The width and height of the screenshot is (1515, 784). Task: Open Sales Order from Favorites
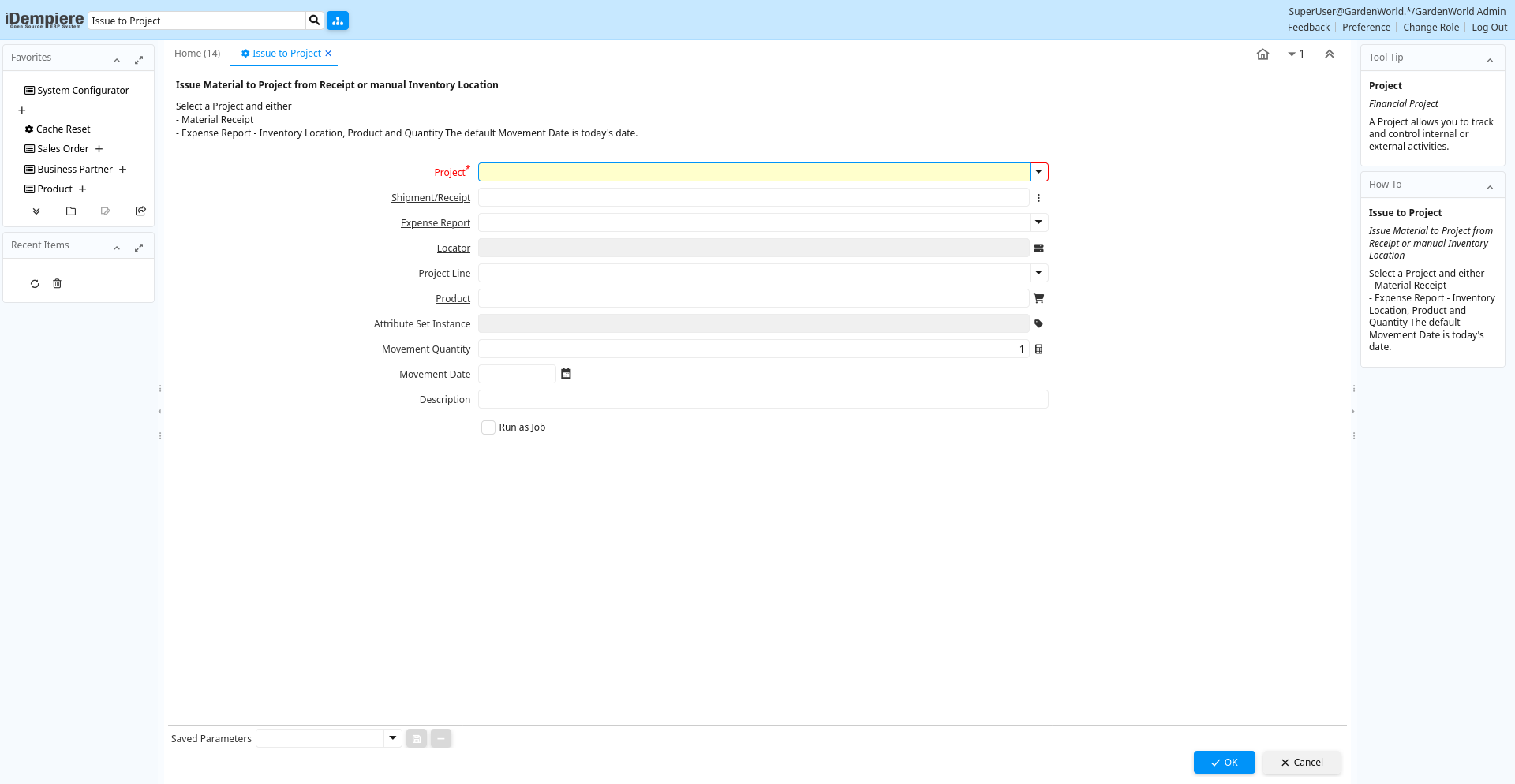click(62, 149)
